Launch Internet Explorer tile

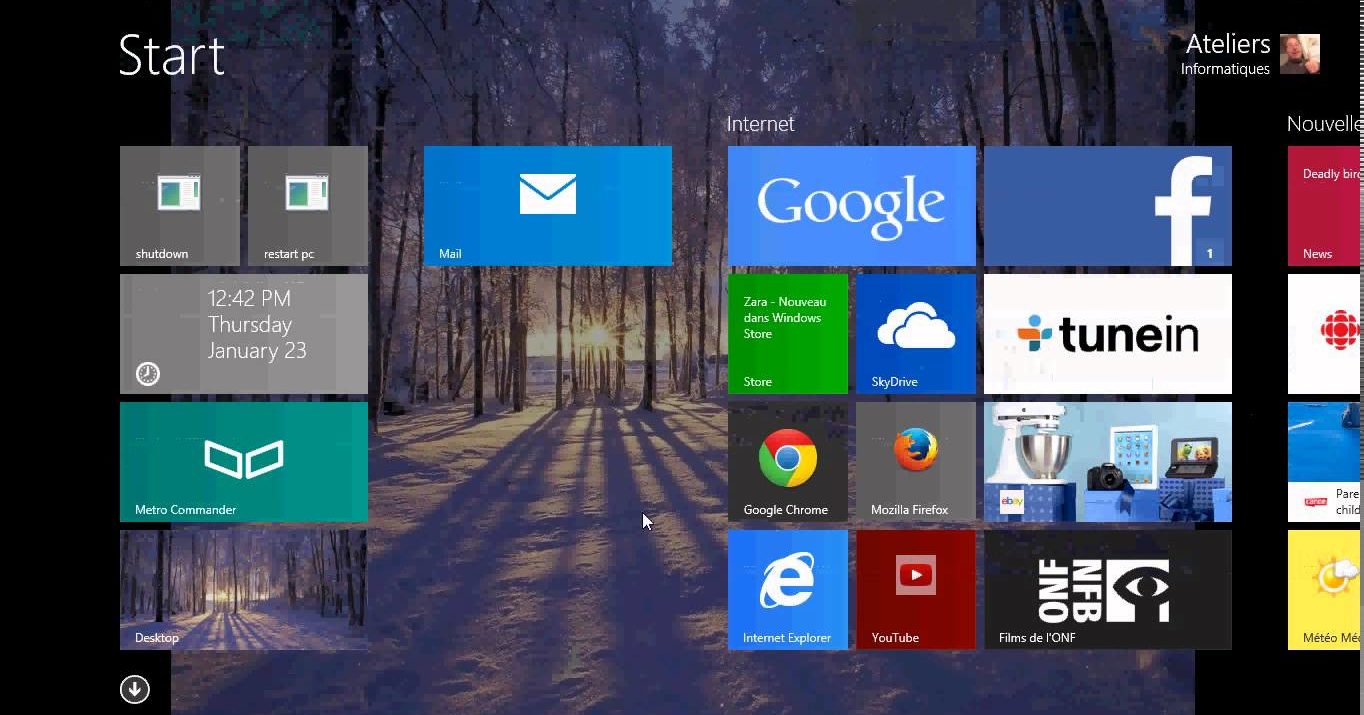(787, 589)
